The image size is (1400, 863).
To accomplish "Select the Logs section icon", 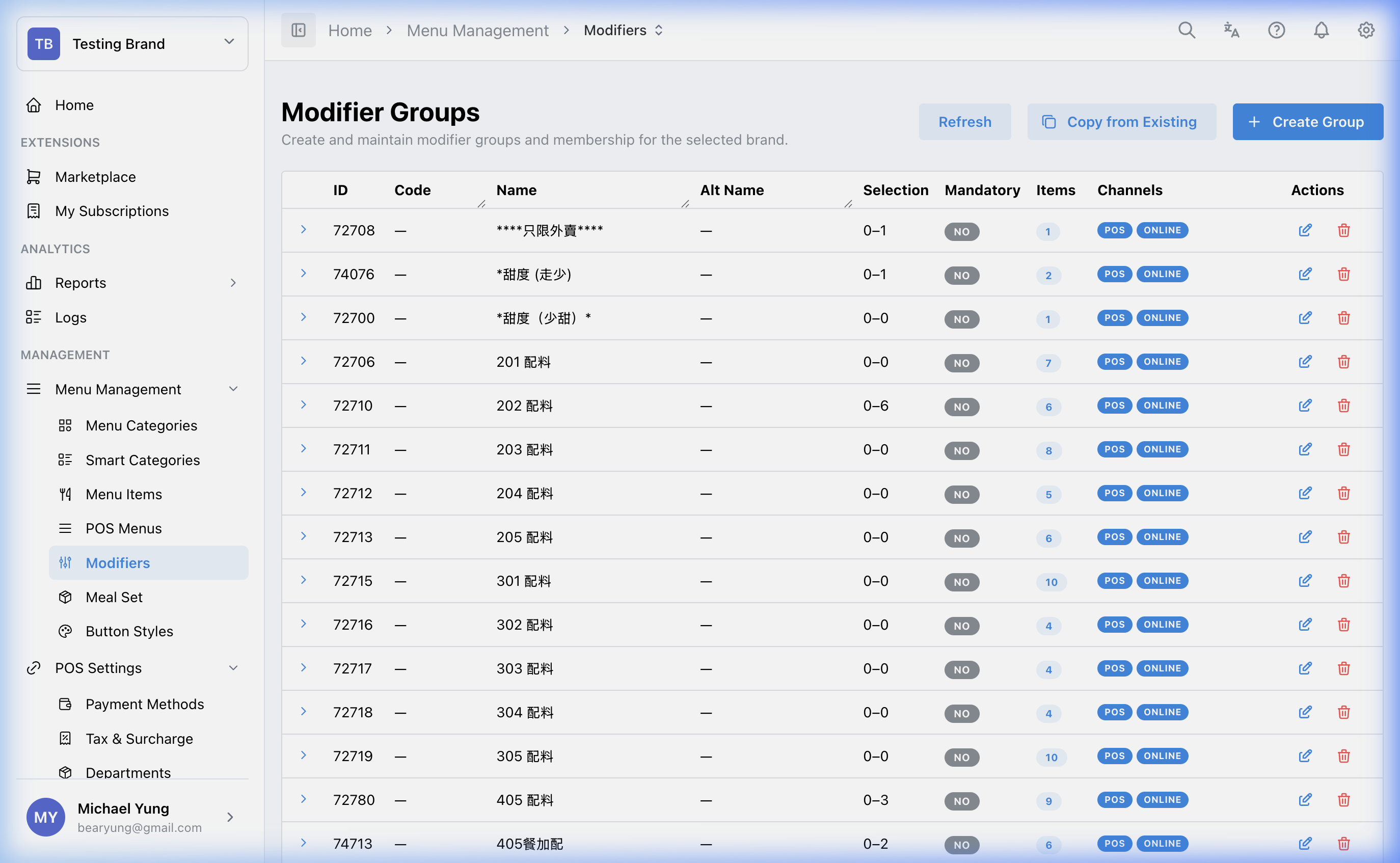I will click(x=34, y=317).
